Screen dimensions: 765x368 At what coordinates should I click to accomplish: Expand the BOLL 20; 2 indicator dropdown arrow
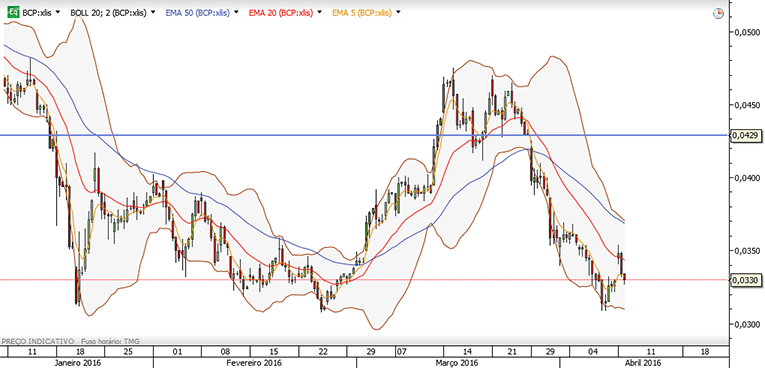pos(153,13)
